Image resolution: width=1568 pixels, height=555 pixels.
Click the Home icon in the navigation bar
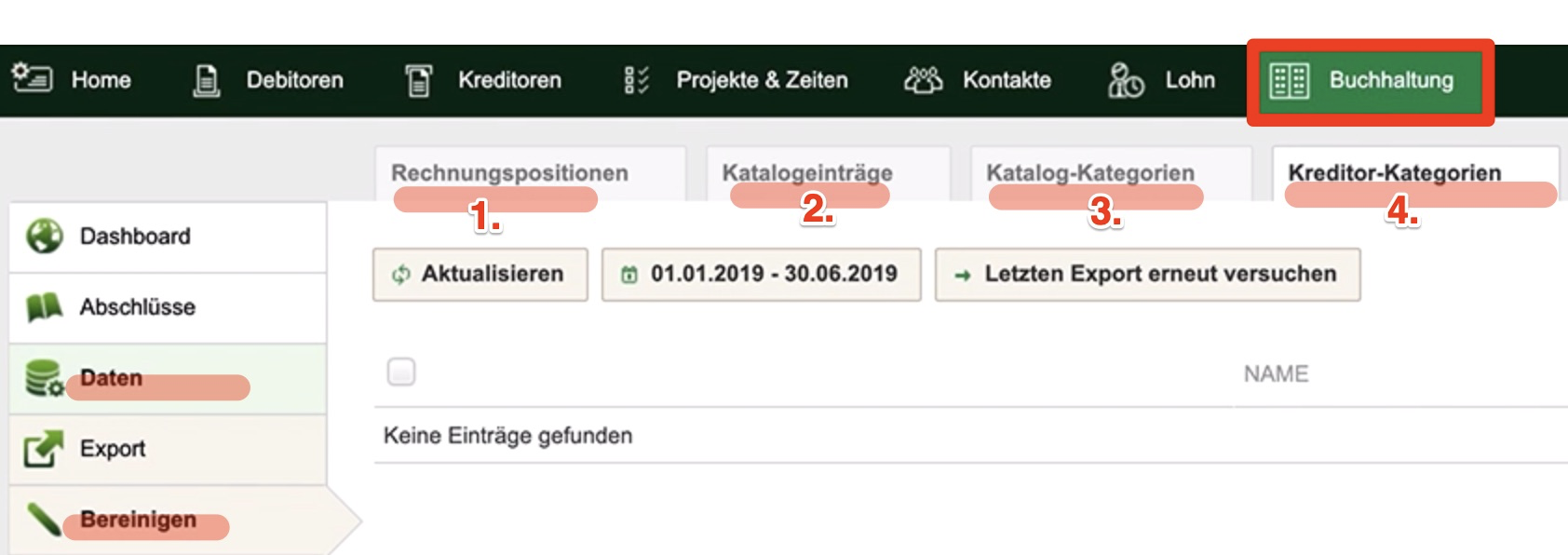tap(32, 78)
